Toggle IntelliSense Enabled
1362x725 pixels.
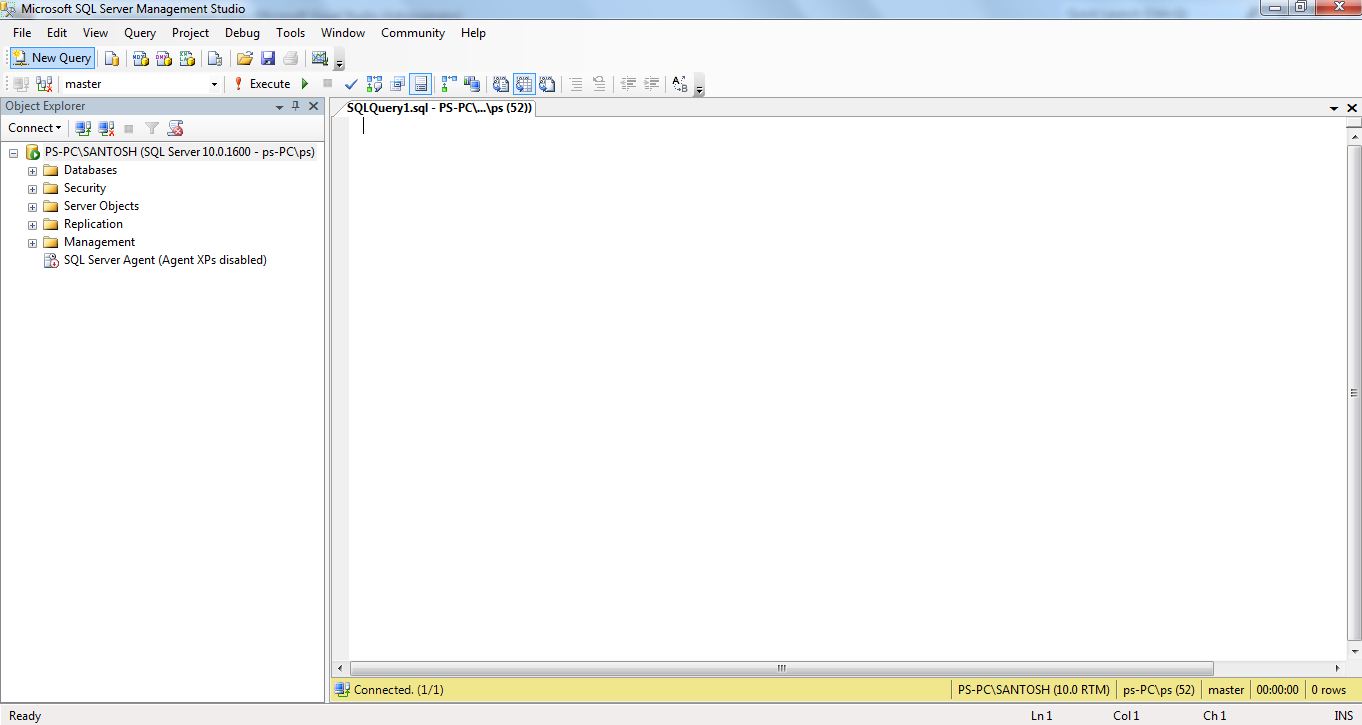pyautogui.click(x=421, y=84)
